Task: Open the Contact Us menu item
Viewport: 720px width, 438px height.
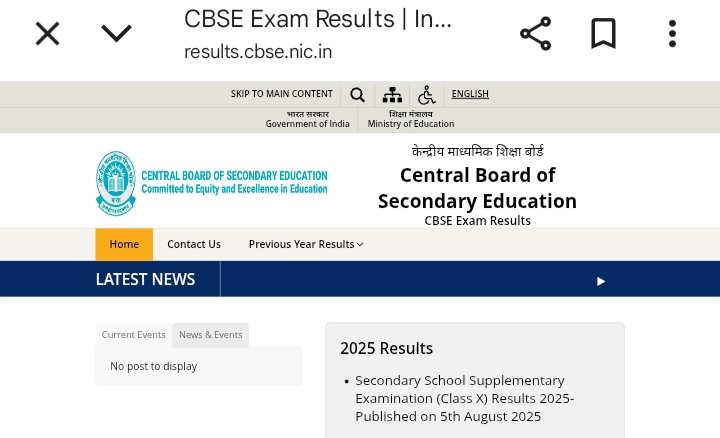Action: pos(194,244)
